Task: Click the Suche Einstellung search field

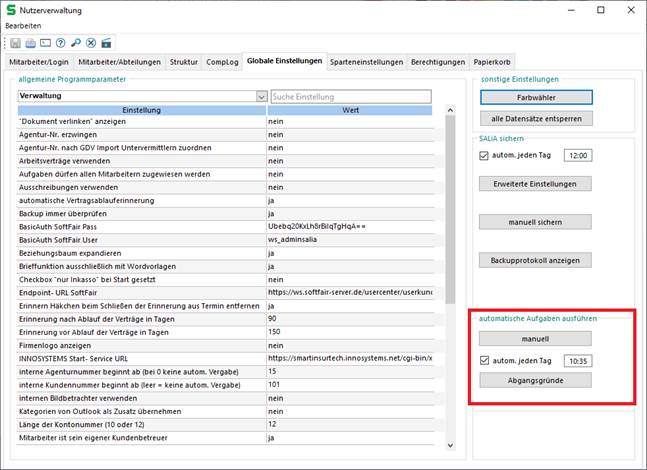Action: (x=350, y=97)
